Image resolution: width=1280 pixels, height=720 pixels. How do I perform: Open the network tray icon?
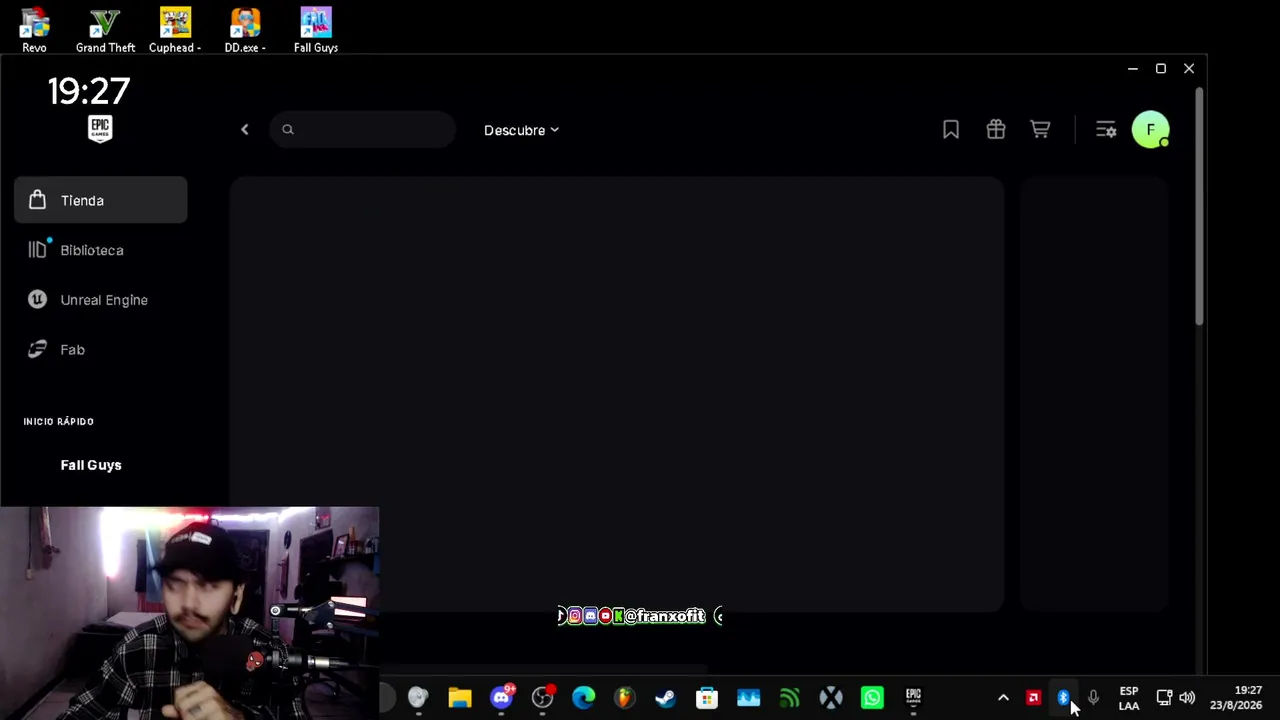pyautogui.click(x=1164, y=698)
